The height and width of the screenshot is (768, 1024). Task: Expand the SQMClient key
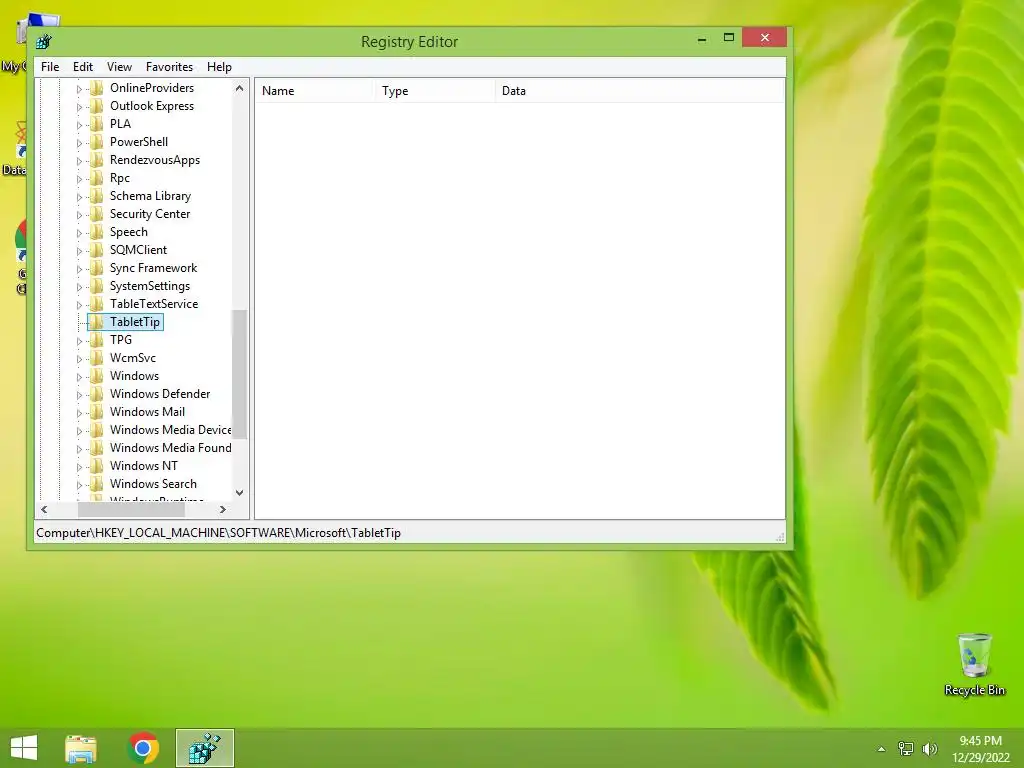point(79,250)
